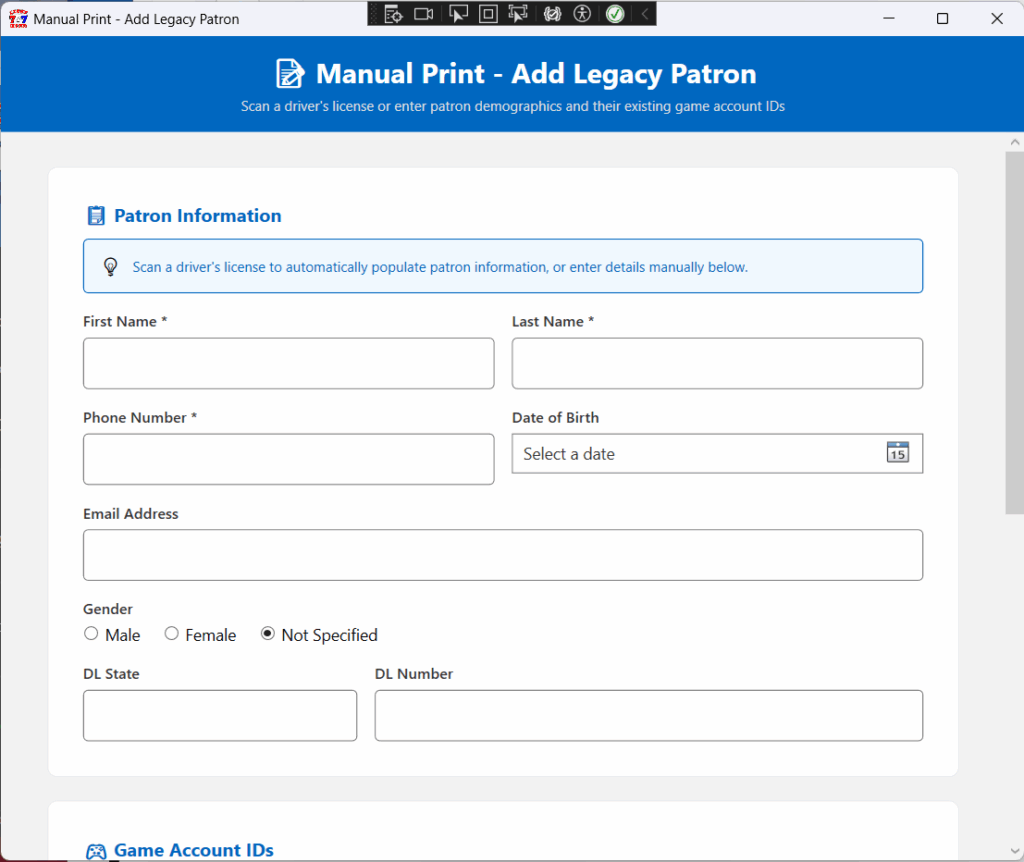This screenshot has width=1024, height=862.
Task: Click the clipboard icon beside Patron Information
Action: pos(96,216)
